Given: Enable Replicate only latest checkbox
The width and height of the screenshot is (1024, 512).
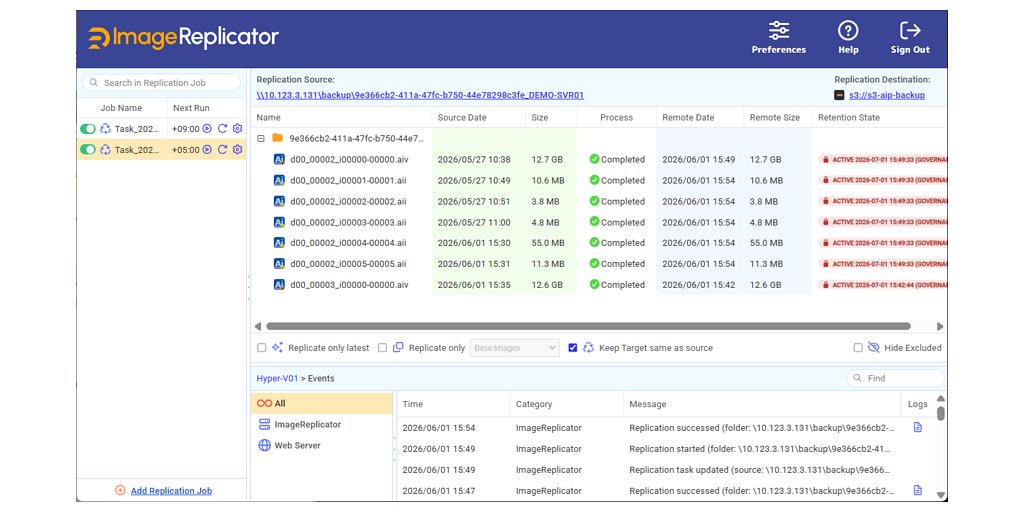Looking at the screenshot, I should point(262,348).
